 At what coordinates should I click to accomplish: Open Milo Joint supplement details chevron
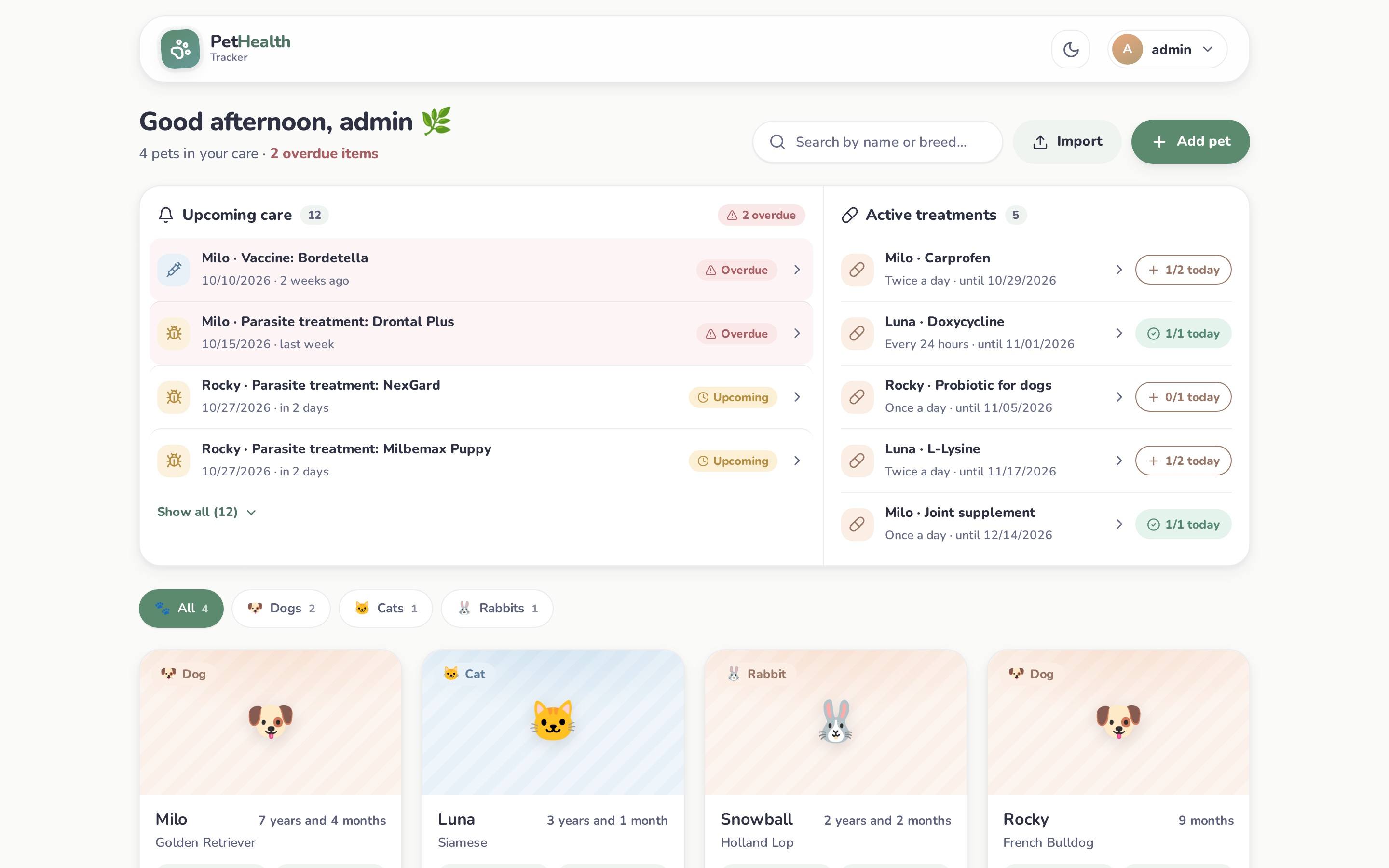[1118, 524]
